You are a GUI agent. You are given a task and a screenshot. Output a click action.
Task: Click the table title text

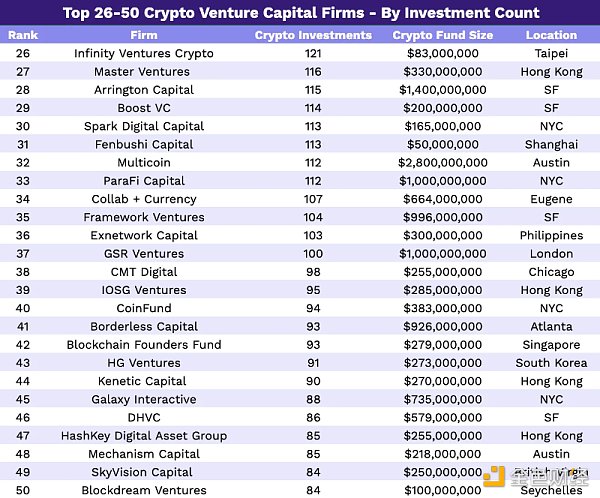tap(300, 13)
